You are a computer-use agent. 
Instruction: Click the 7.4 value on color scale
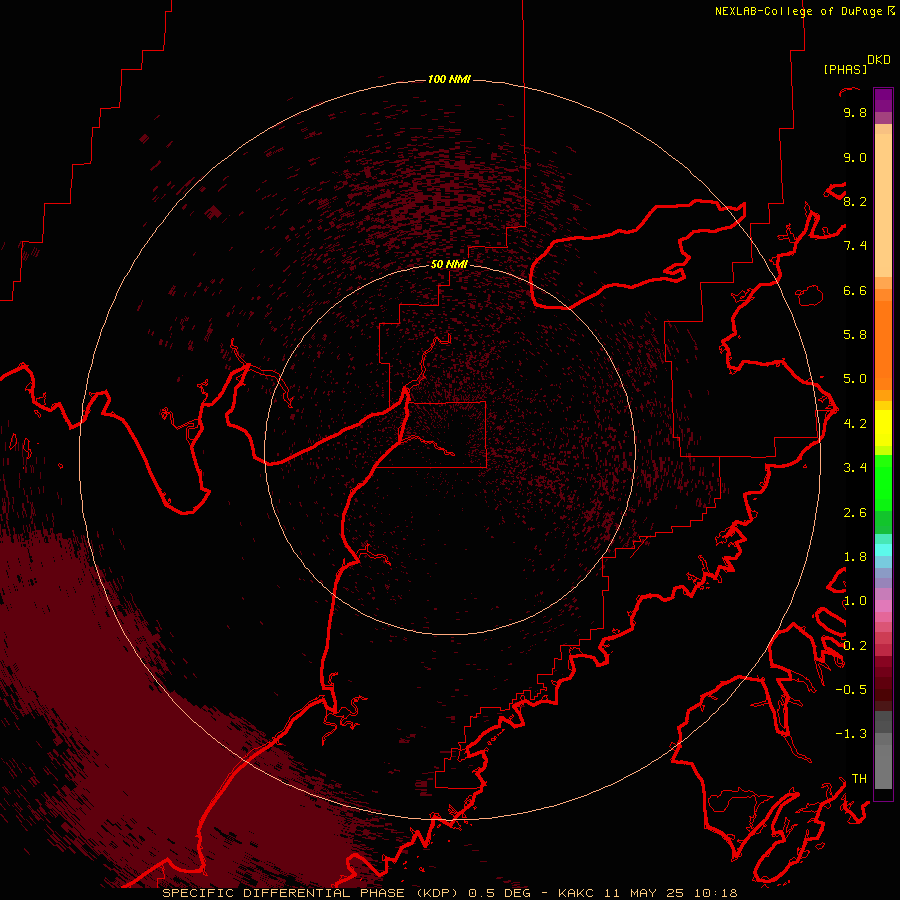tap(855, 246)
